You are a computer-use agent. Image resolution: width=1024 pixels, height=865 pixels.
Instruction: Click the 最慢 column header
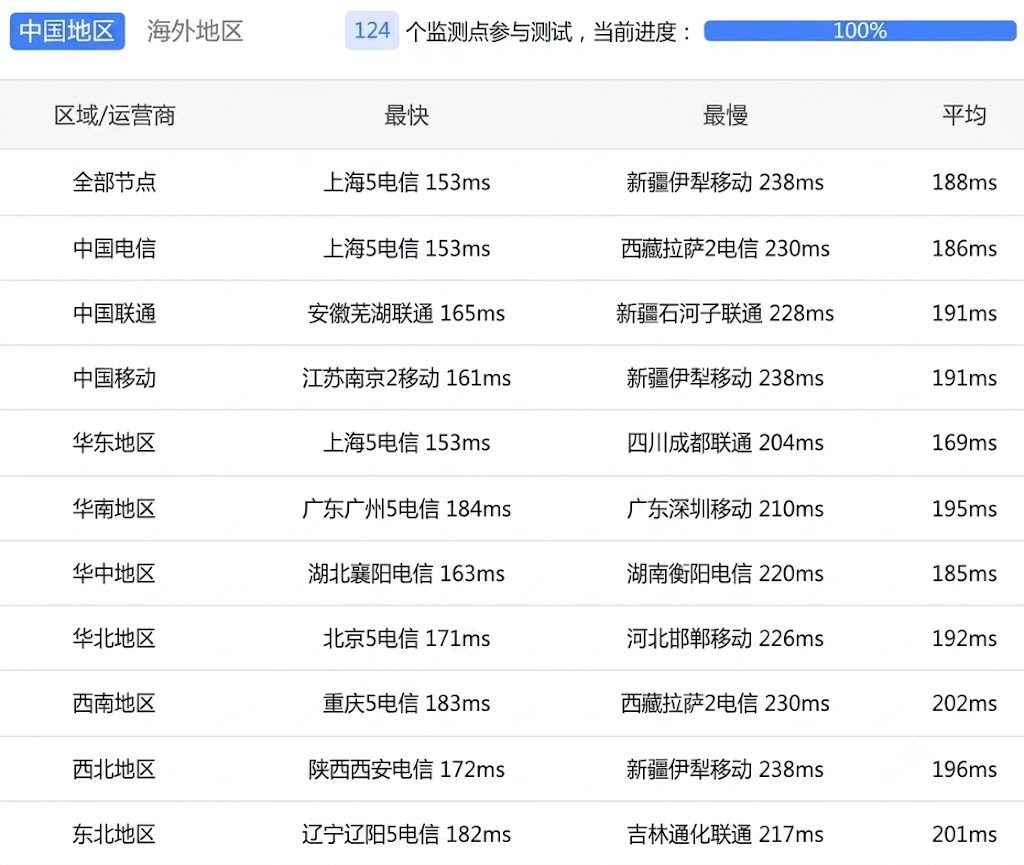[725, 116]
